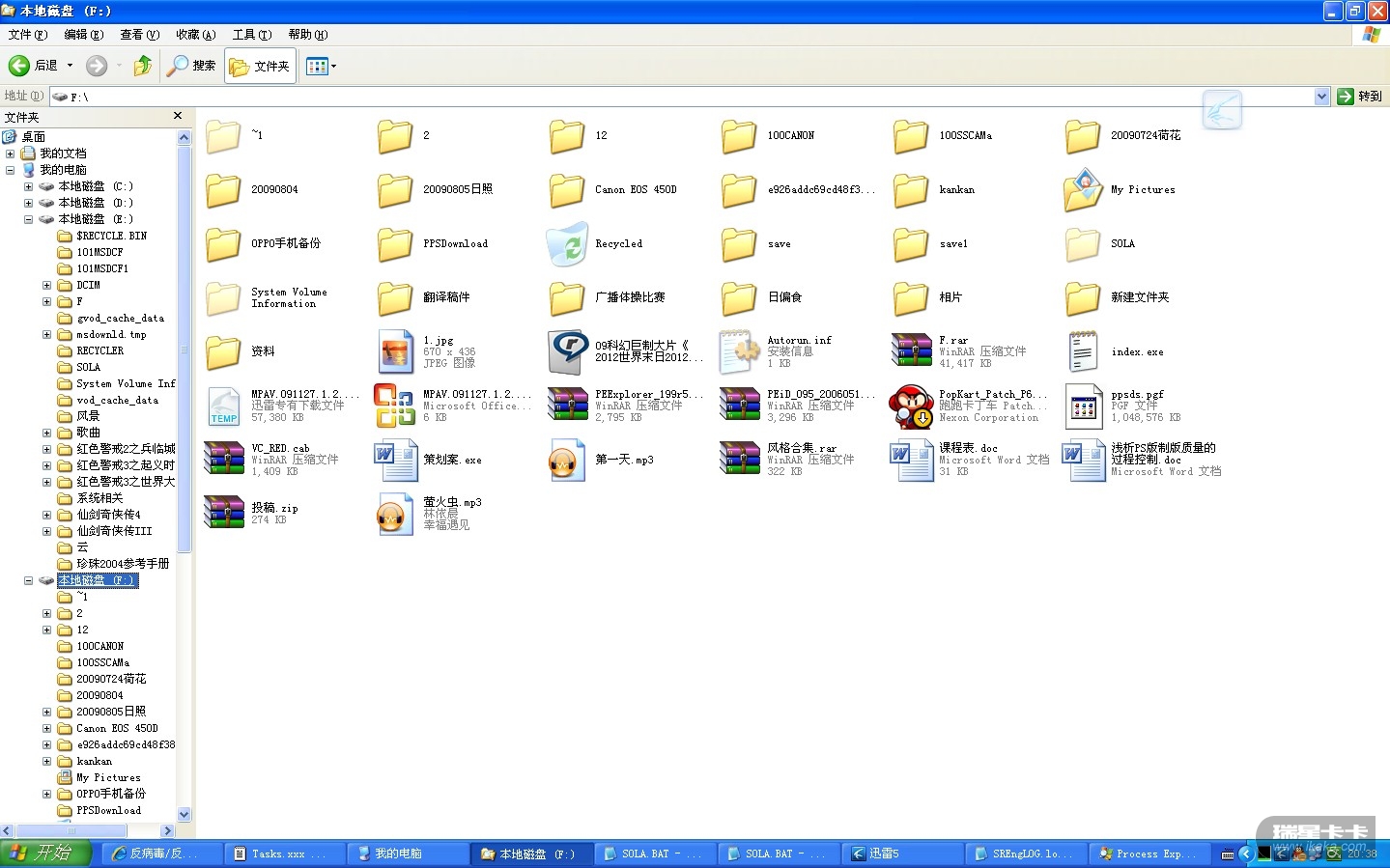Click the 搜索 magnifier toolbar button
Screen dimensions: 1390x868
[191, 66]
